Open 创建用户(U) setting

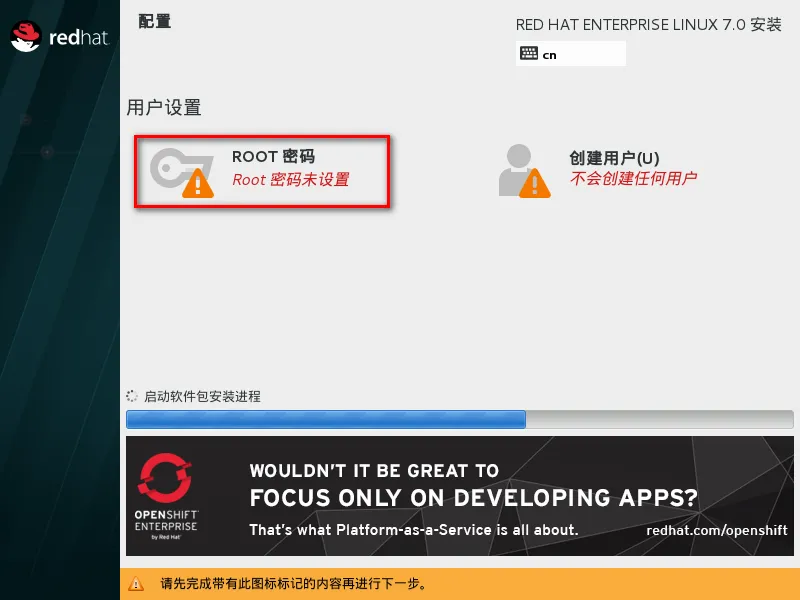[x=598, y=170]
